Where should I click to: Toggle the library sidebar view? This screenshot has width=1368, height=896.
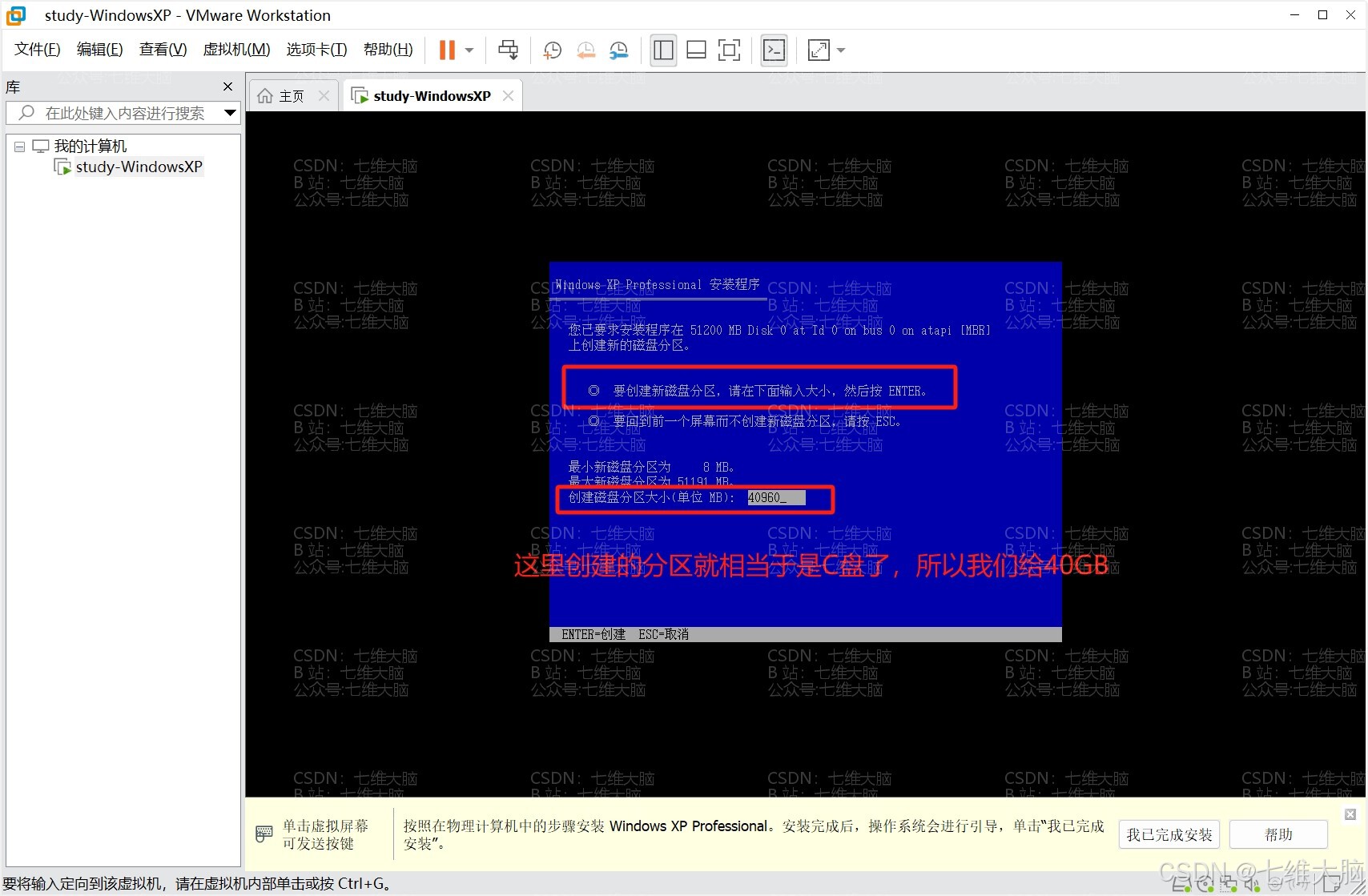pyautogui.click(x=663, y=50)
